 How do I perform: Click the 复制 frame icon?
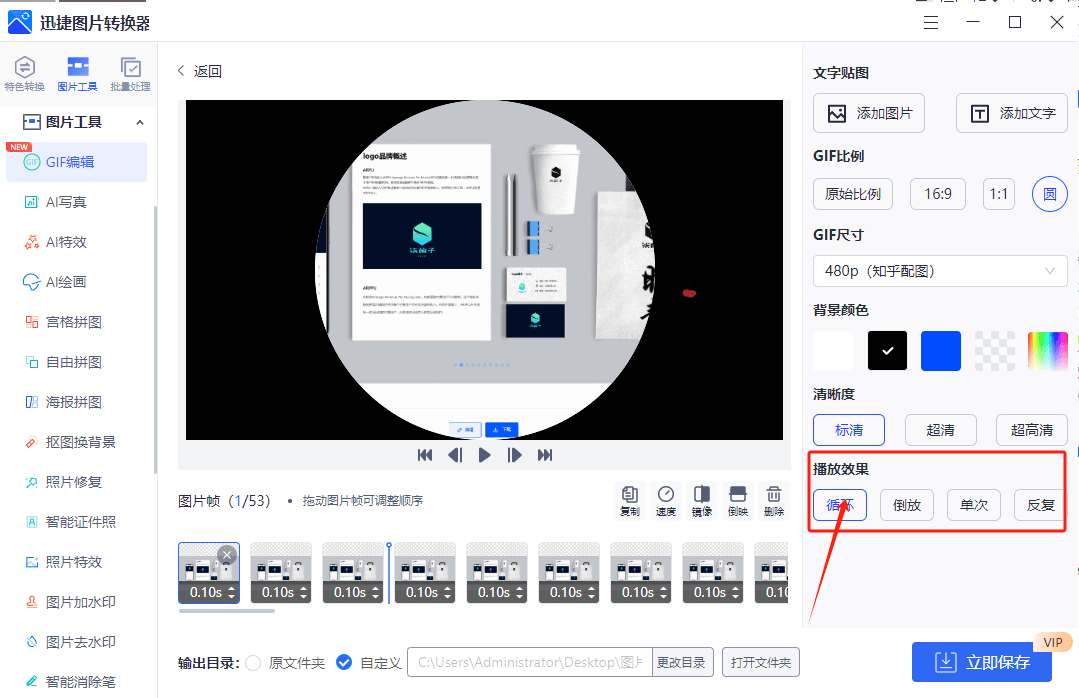click(x=630, y=500)
